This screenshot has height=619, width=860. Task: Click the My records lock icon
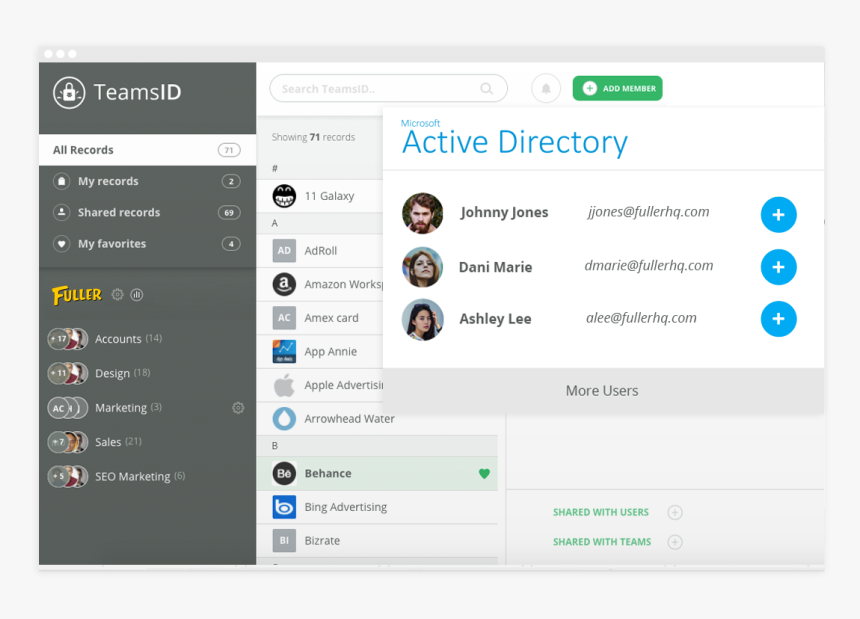click(x=61, y=181)
